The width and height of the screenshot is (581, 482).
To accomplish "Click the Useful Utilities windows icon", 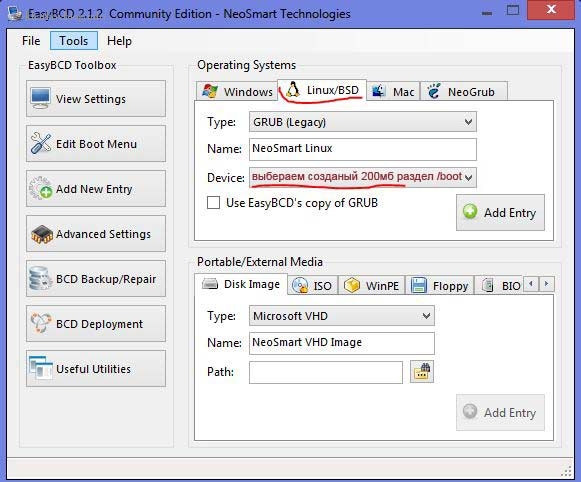I will 41,368.
